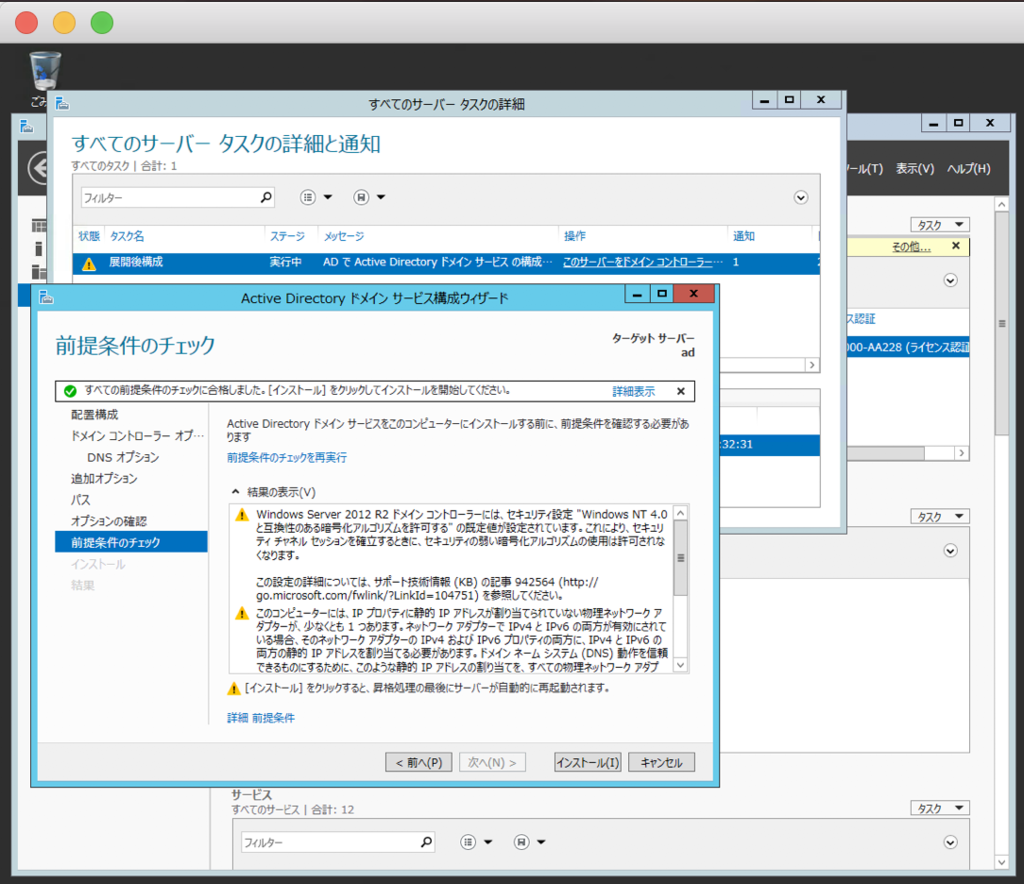
Task: Collapse the 結果の表示 results section
Action: (x=236, y=492)
